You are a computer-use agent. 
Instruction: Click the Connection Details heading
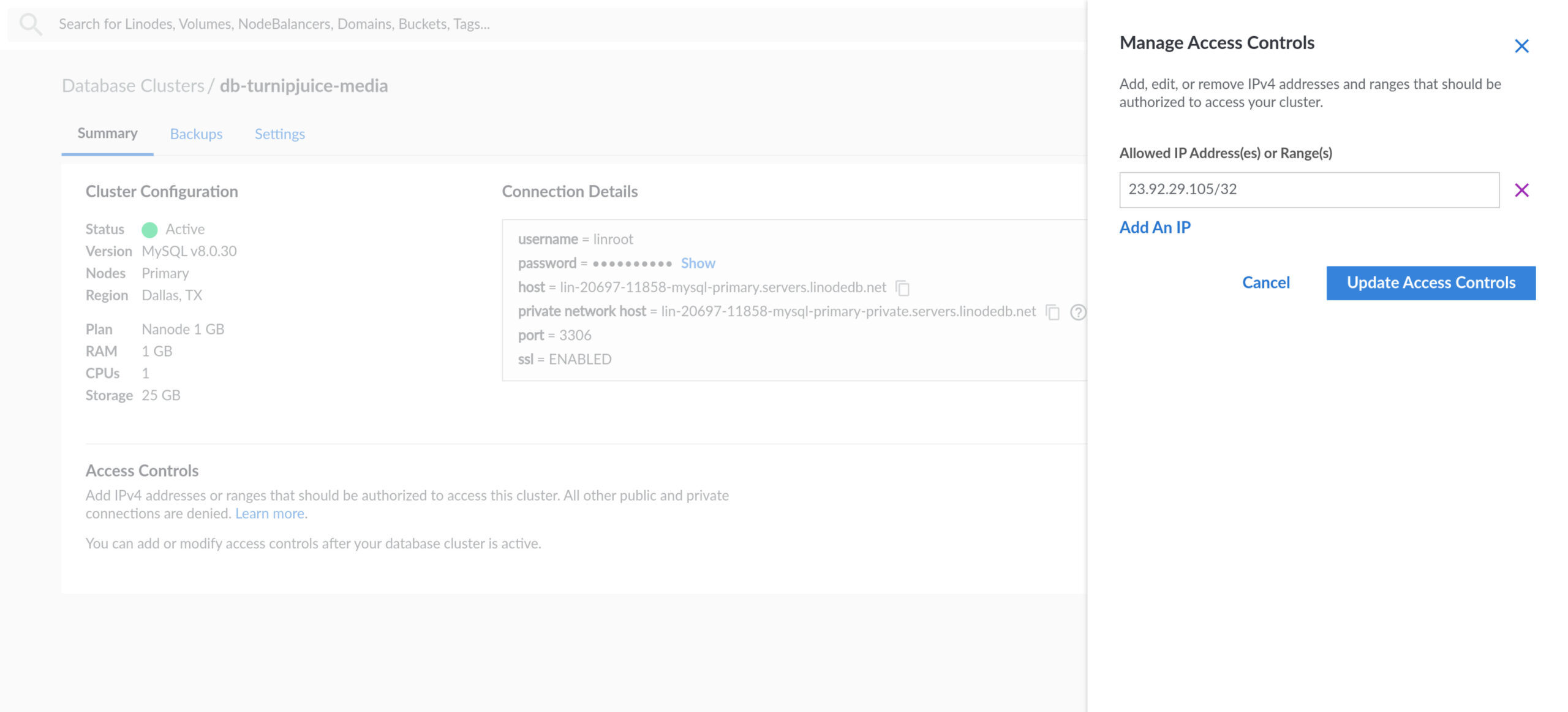pos(570,192)
